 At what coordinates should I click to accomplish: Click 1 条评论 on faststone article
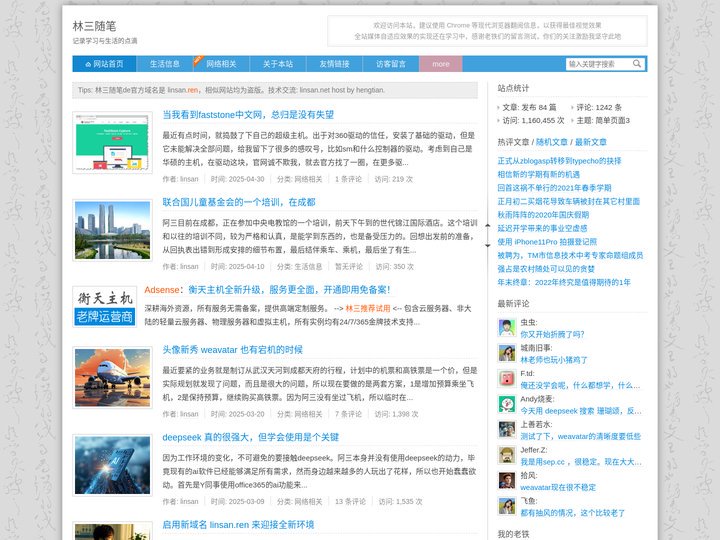pos(348,179)
